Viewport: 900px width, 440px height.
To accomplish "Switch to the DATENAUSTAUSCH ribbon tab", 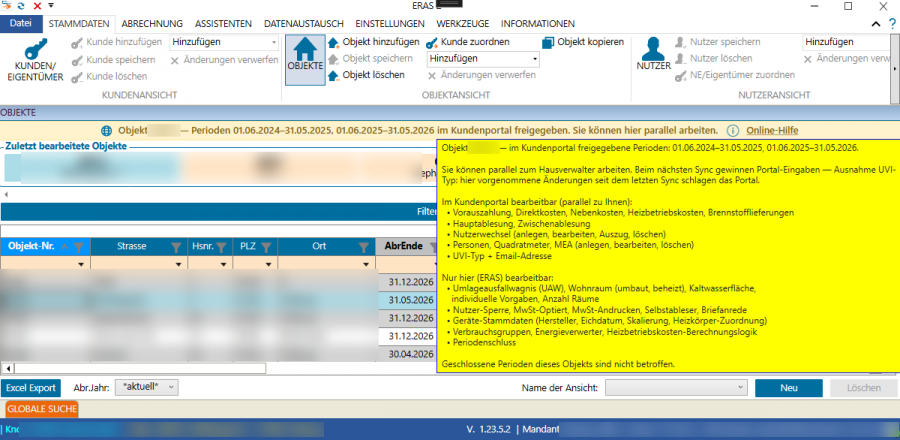I will tap(304, 24).
